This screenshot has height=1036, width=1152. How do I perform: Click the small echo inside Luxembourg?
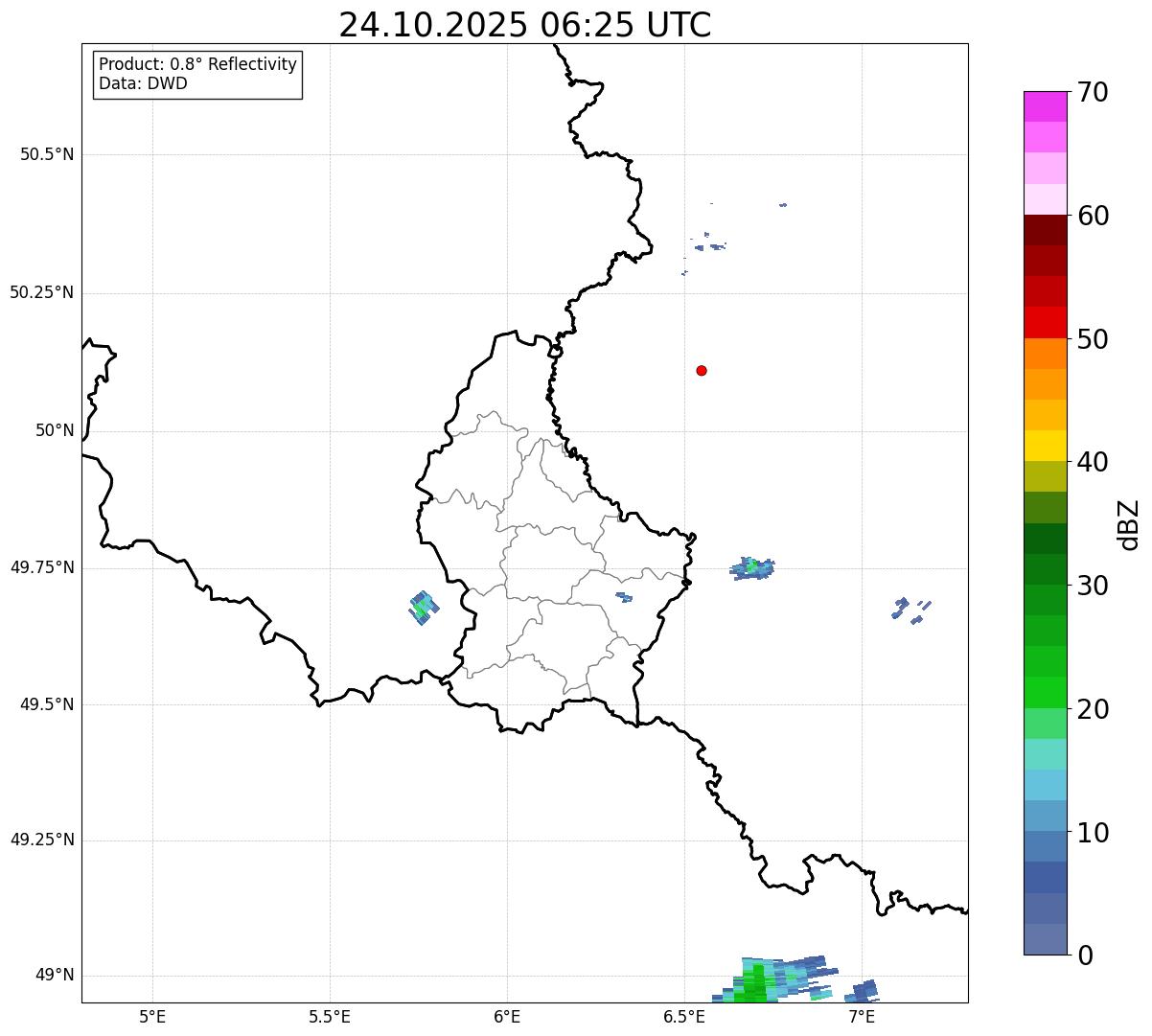(624, 597)
